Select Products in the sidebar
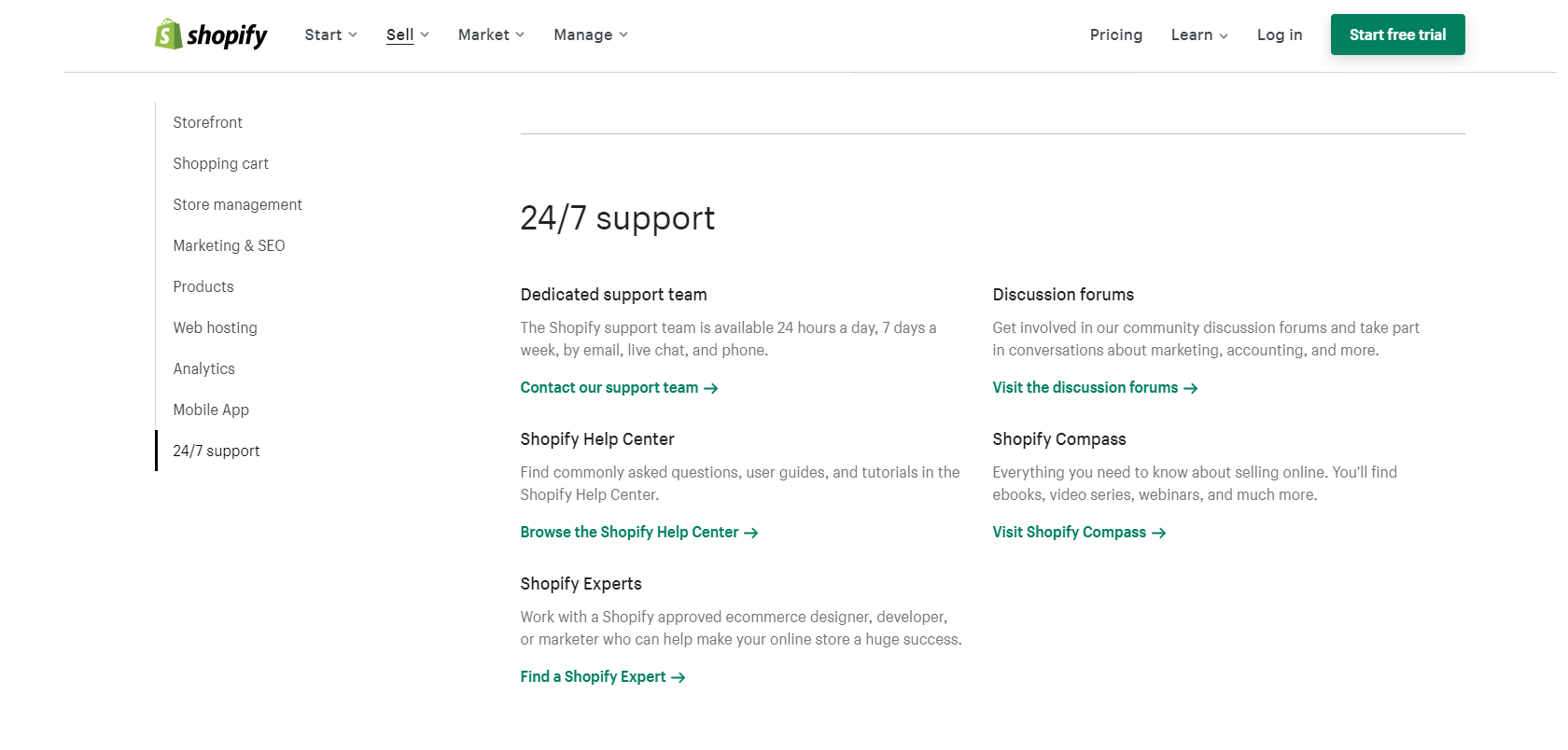Image resolution: width=1568 pixels, height=750 pixels. (203, 286)
